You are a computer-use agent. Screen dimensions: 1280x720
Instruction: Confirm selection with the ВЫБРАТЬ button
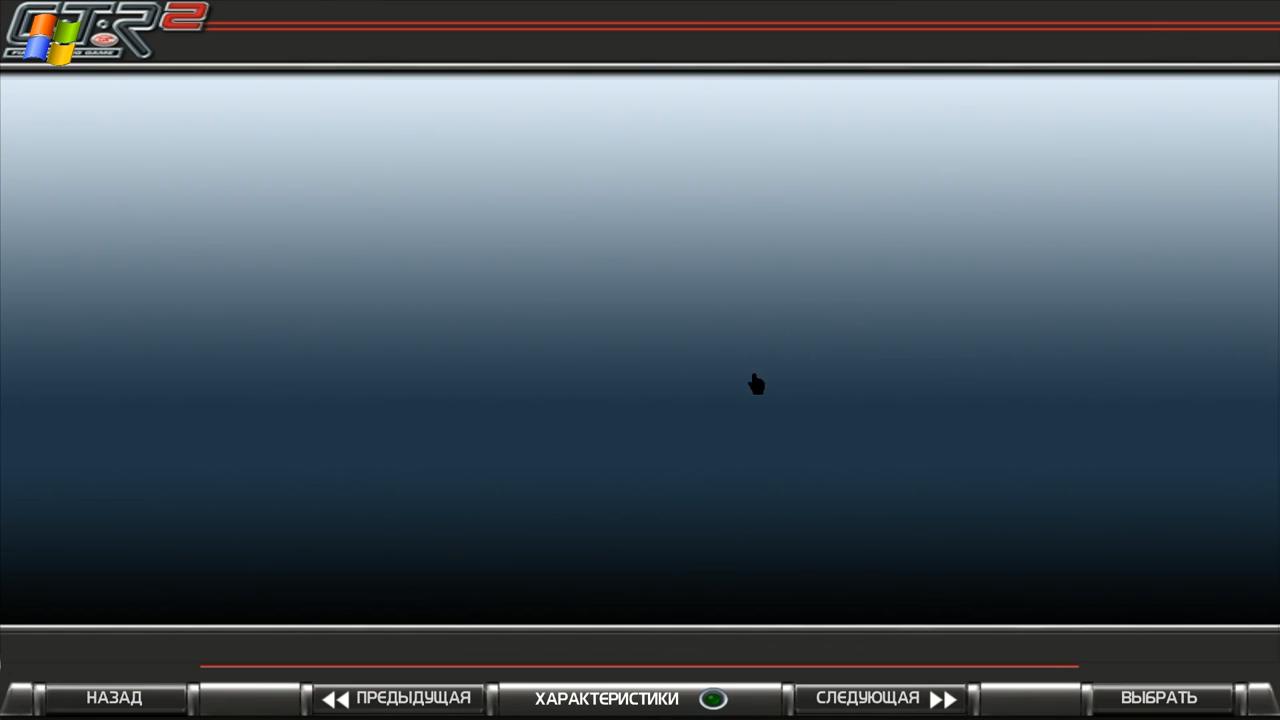1158,698
